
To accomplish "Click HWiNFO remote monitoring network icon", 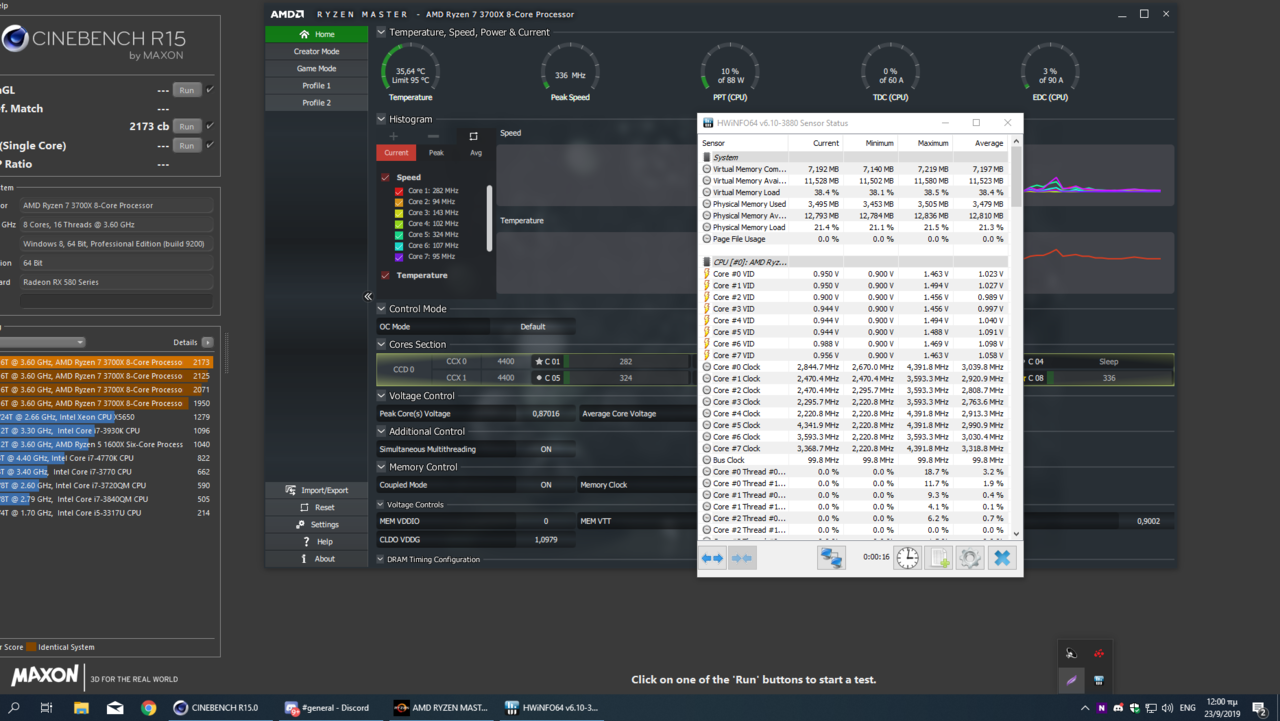I will [831, 558].
